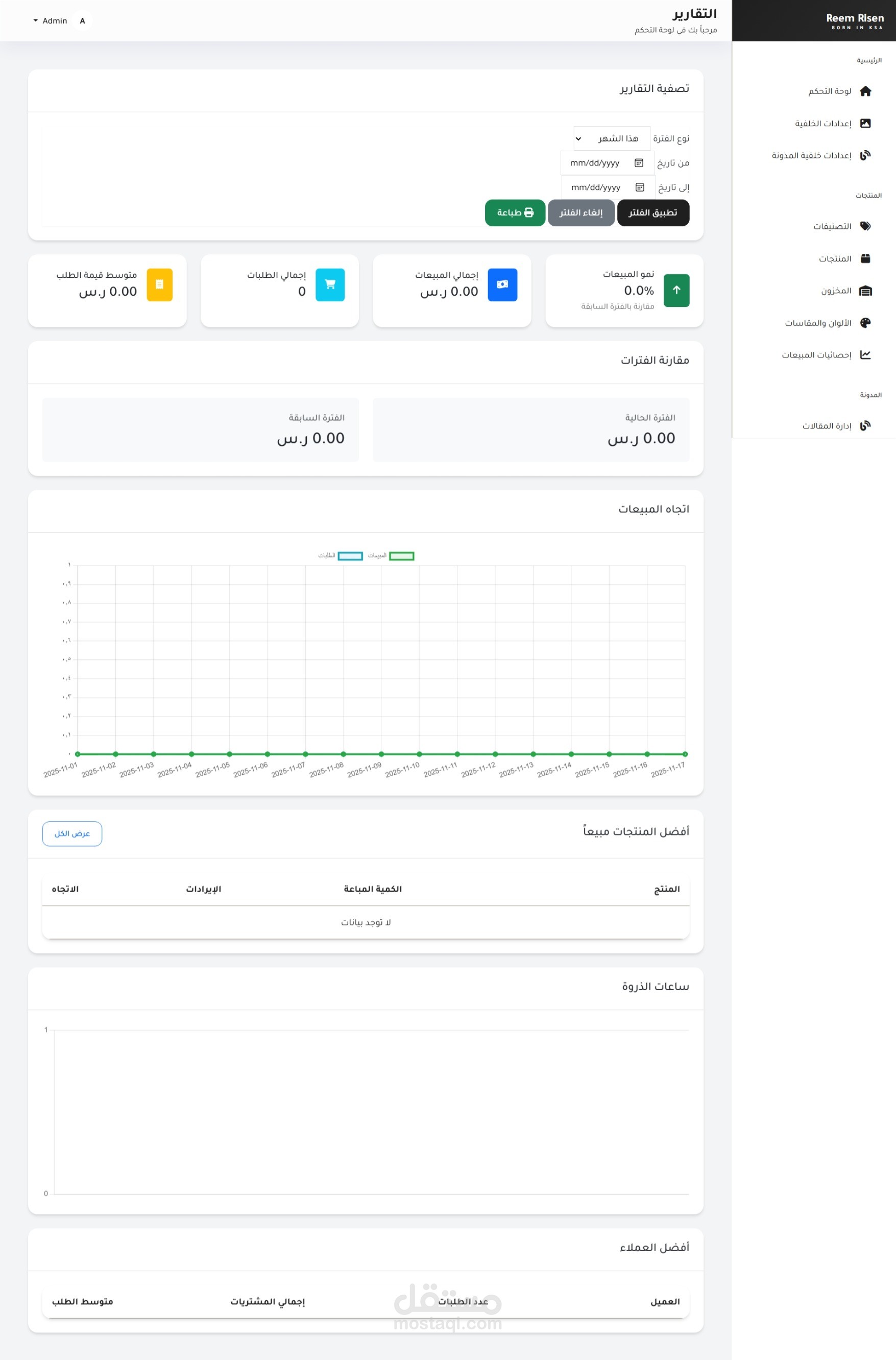Select the التصنيفات tags icon

pyautogui.click(x=865, y=226)
